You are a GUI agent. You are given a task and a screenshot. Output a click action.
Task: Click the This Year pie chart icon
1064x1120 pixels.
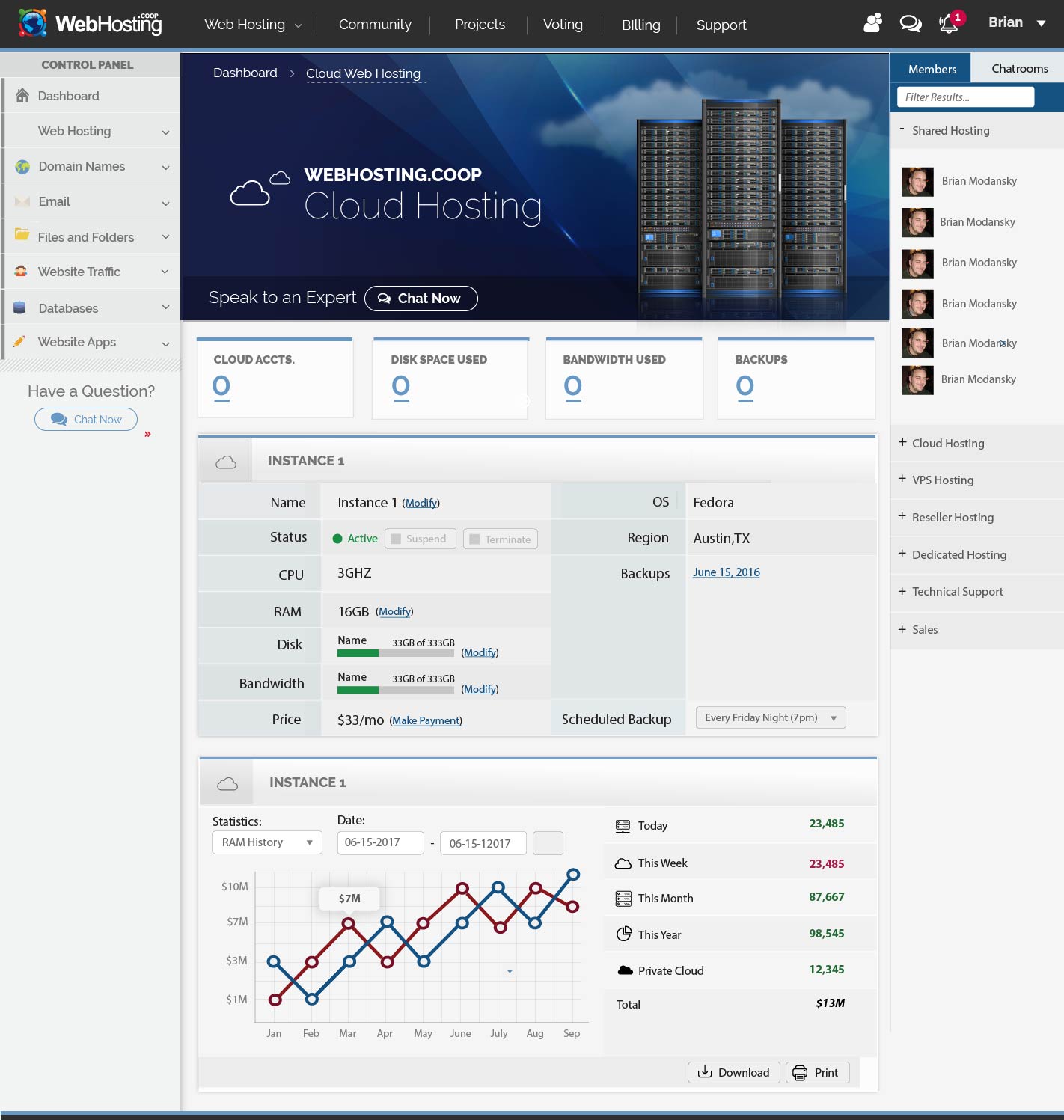pyautogui.click(x=623, y=934)
